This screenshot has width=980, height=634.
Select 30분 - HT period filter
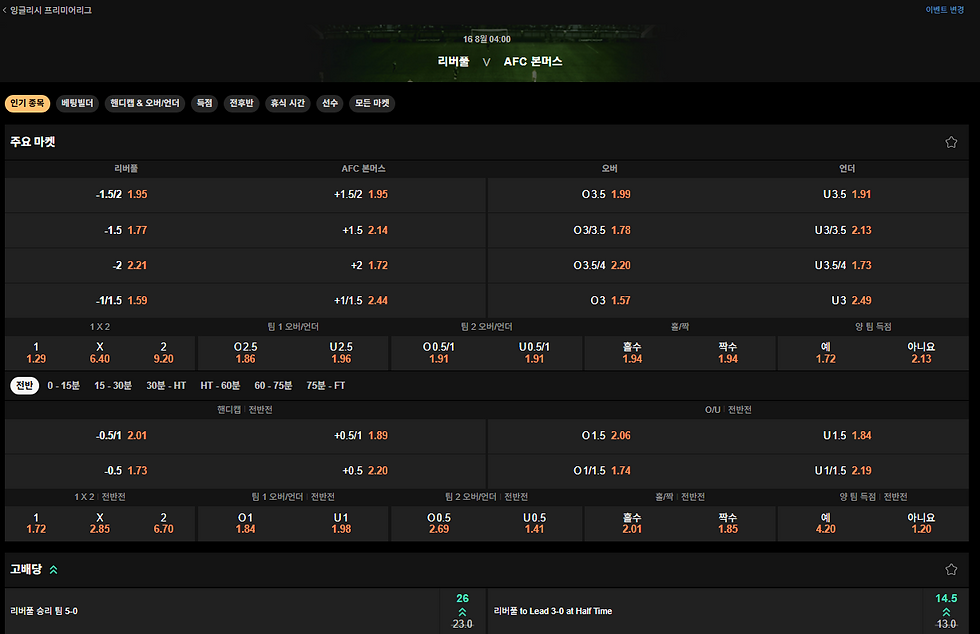pos(166,385)
